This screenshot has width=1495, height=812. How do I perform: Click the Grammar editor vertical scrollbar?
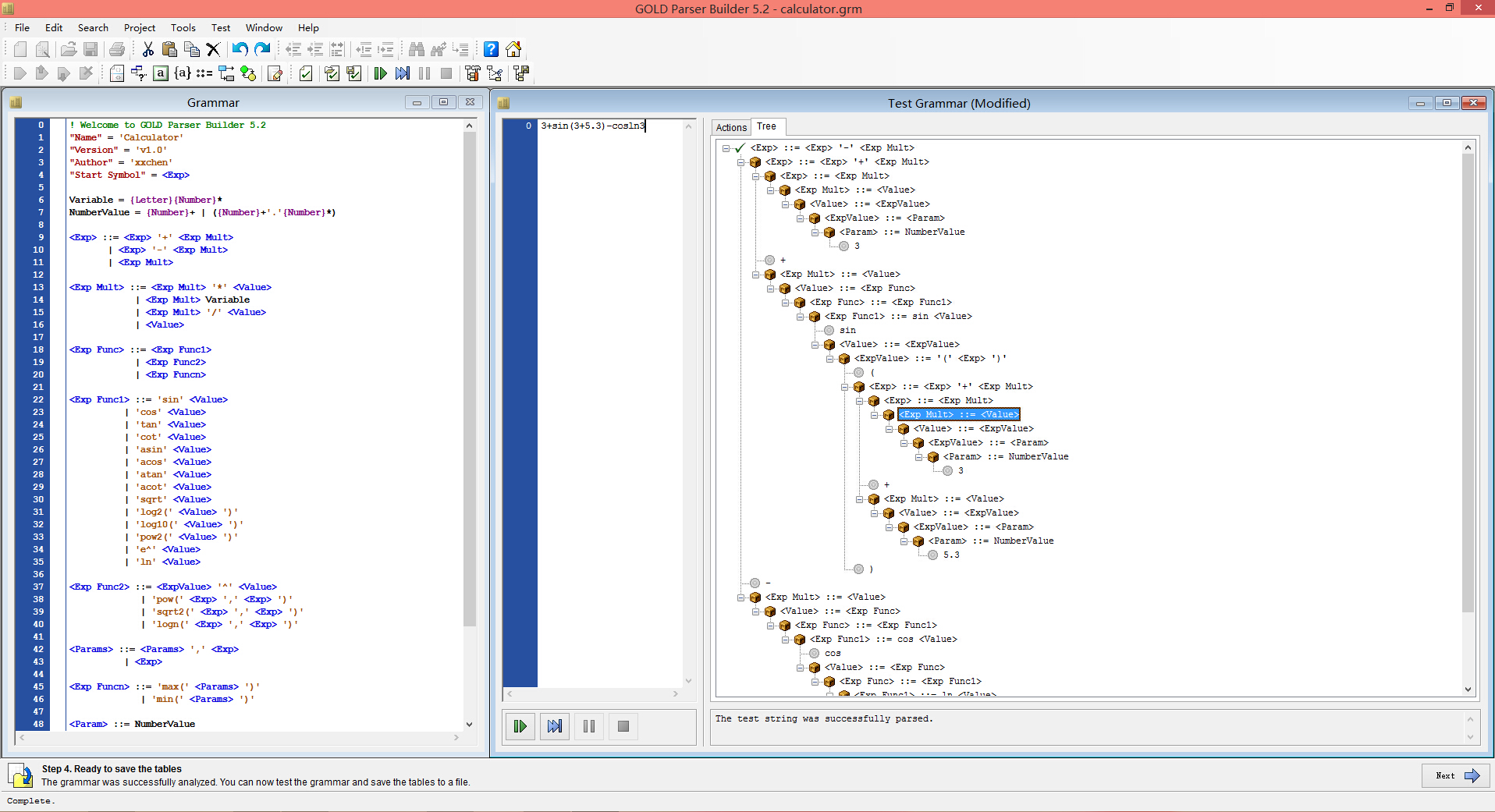[470, 424]
